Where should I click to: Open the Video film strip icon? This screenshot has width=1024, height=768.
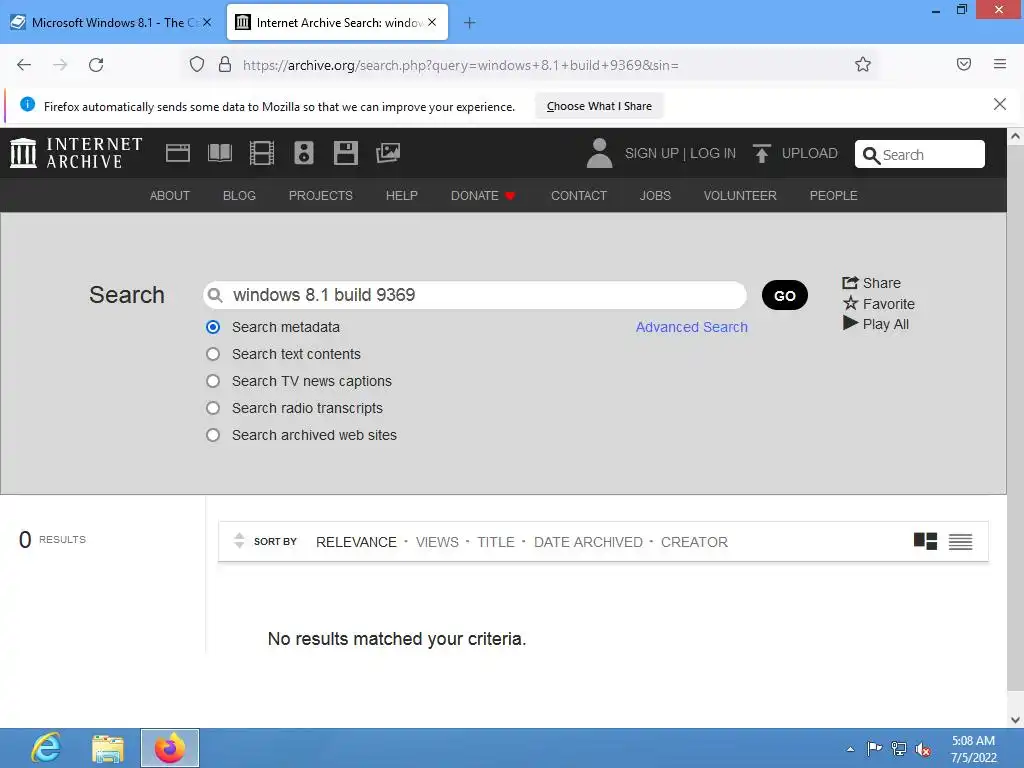[262, 153]
